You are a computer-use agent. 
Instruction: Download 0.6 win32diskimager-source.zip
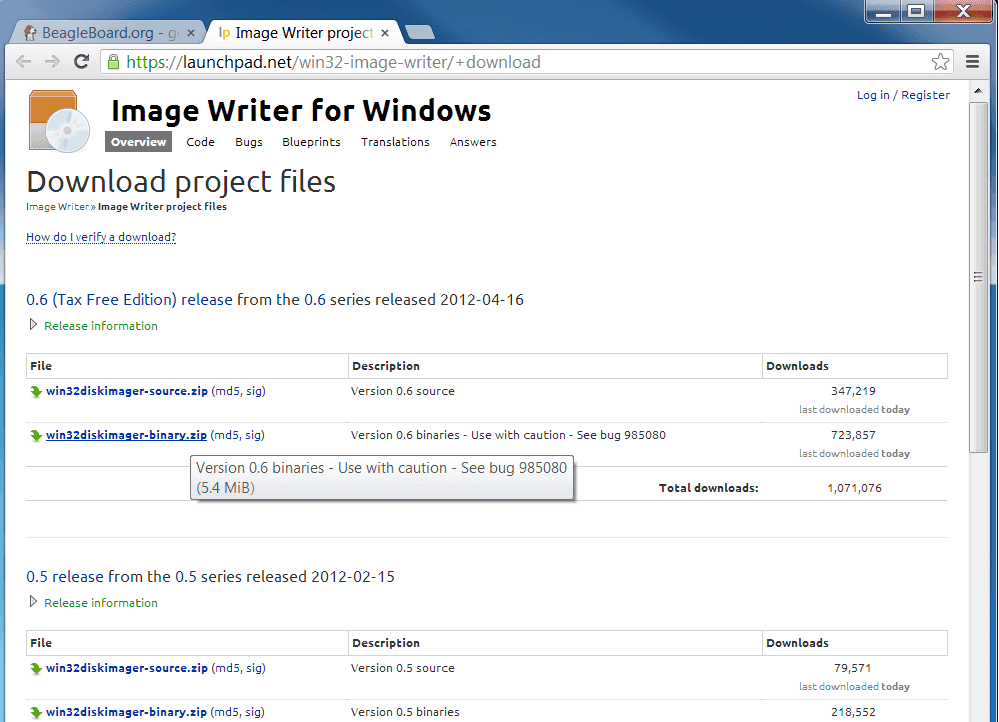[x=127, y=391]
